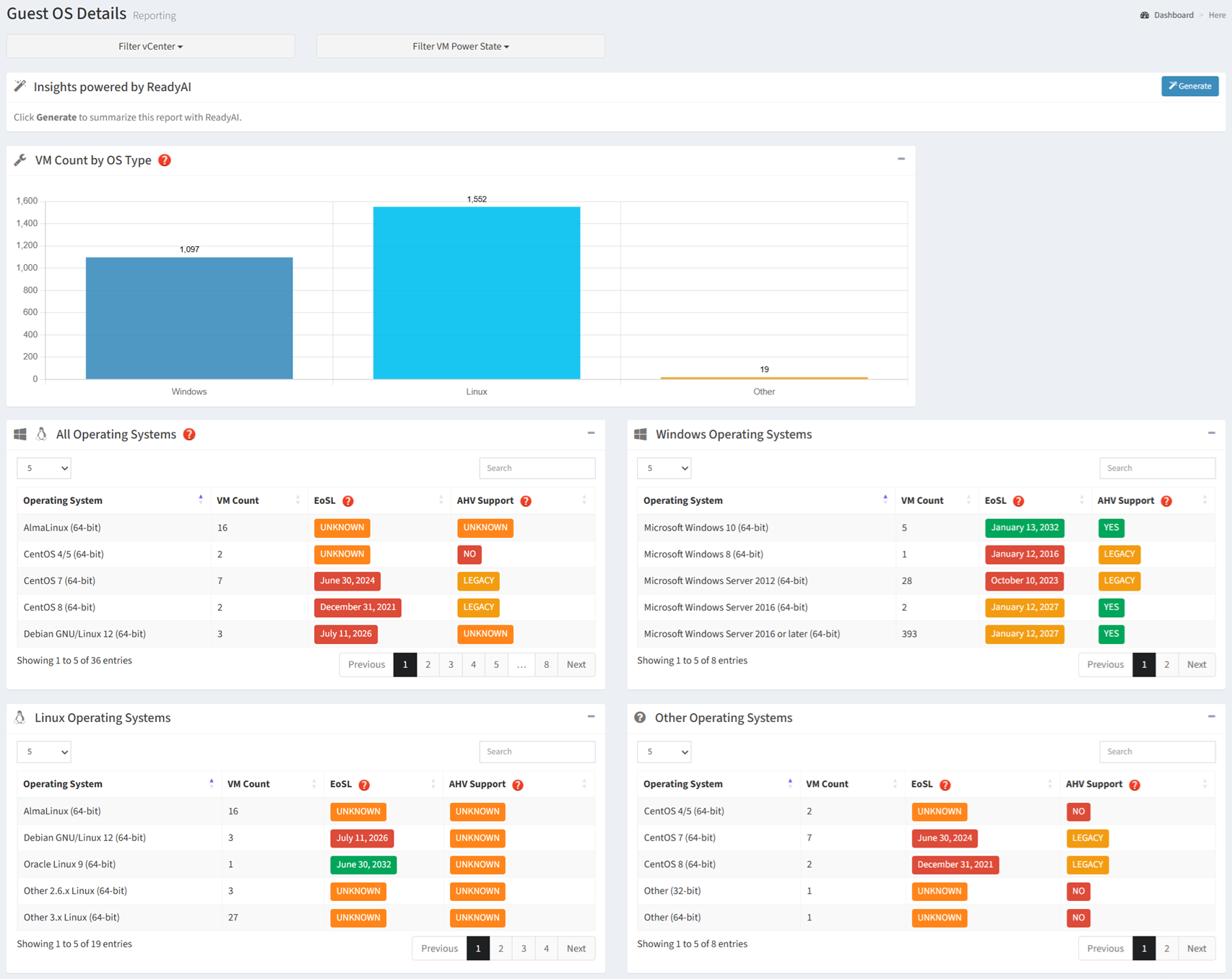Screen dimensions: 1232x979
Task: Click the Dashboard gauge icon in breadcrumb
Action: (x=1145, y=15)
